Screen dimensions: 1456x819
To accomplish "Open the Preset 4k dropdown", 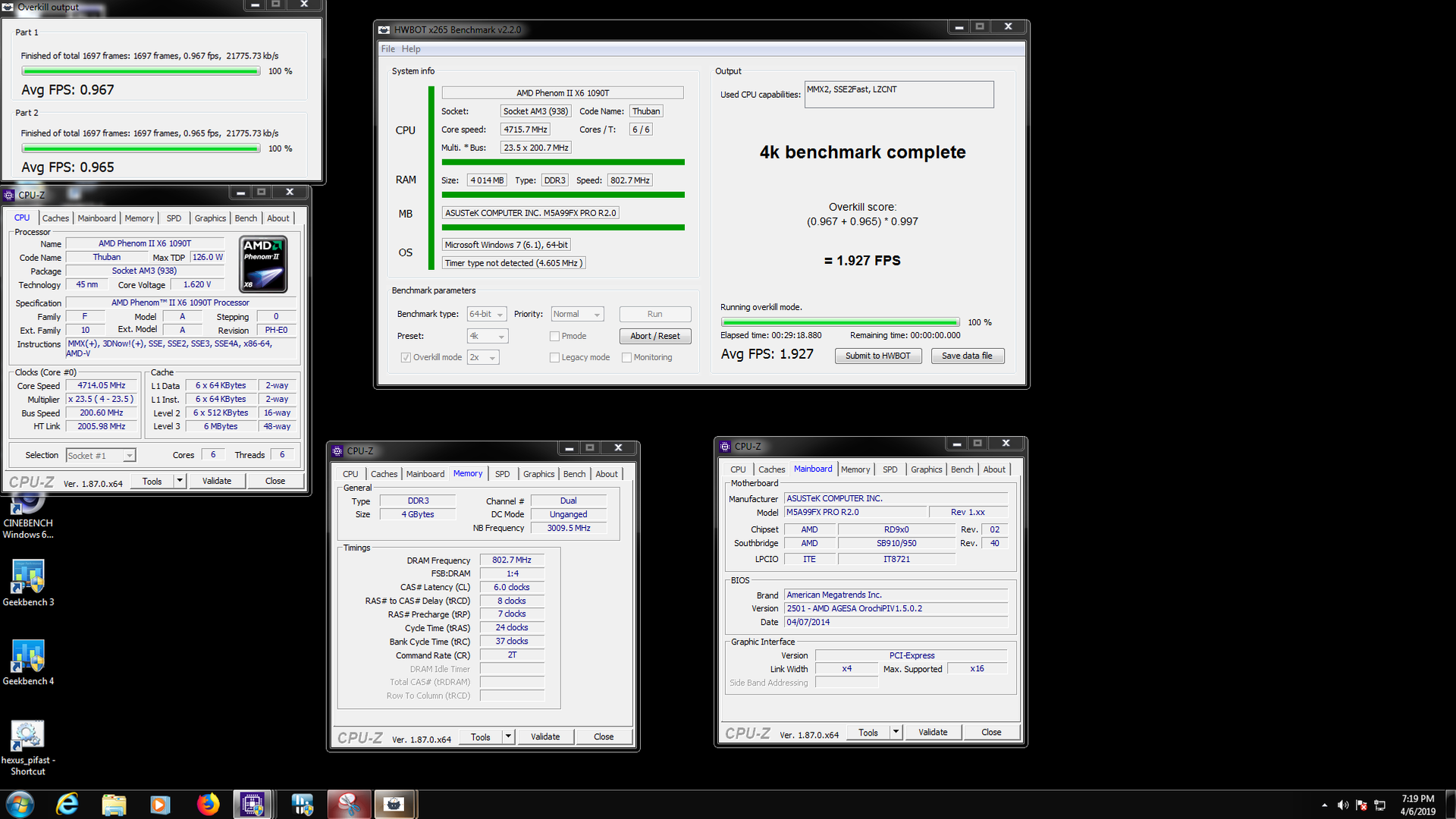I will pos(488,336).
